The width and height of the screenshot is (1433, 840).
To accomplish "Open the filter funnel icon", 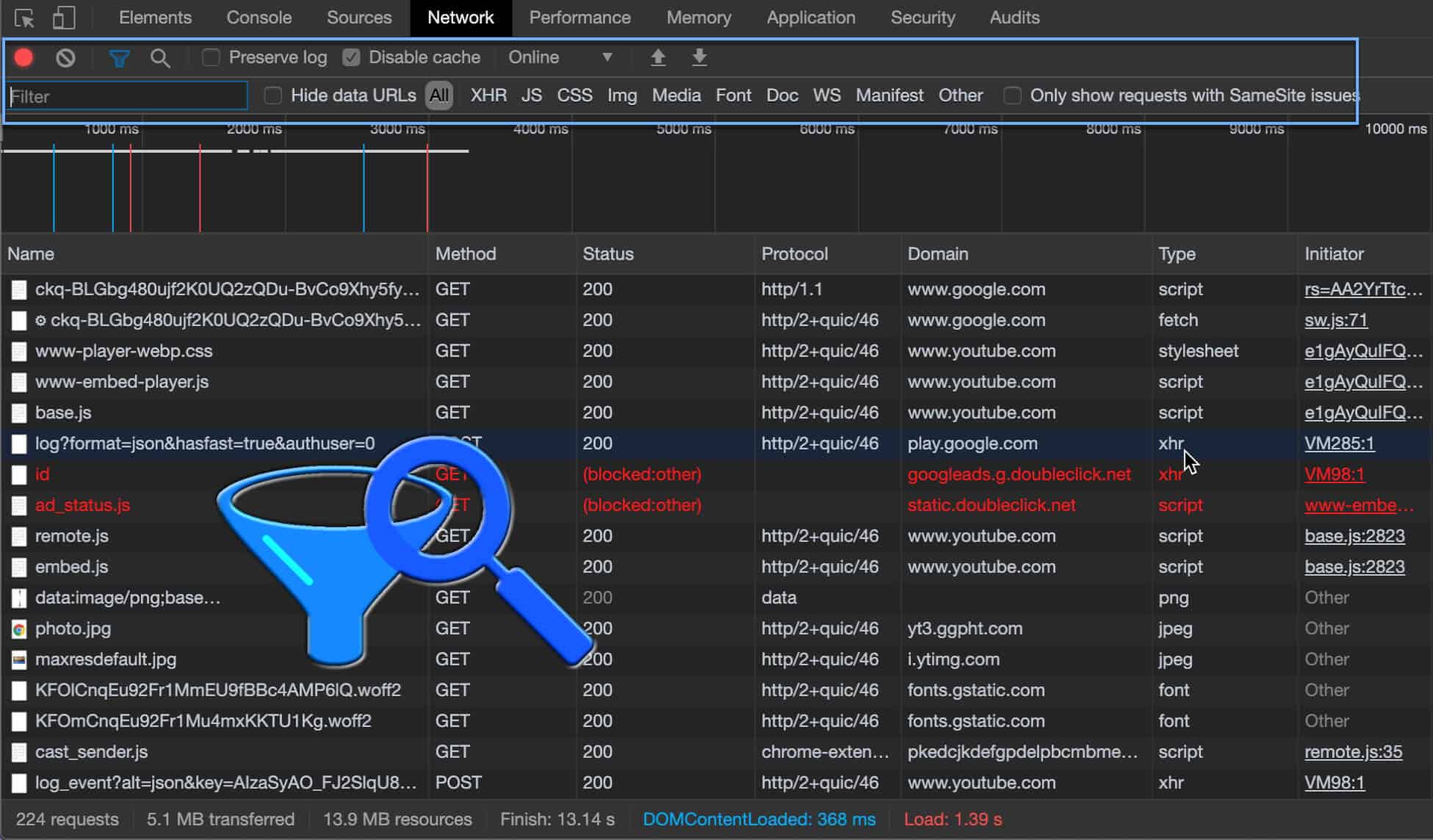I will [x=120, y=57].
